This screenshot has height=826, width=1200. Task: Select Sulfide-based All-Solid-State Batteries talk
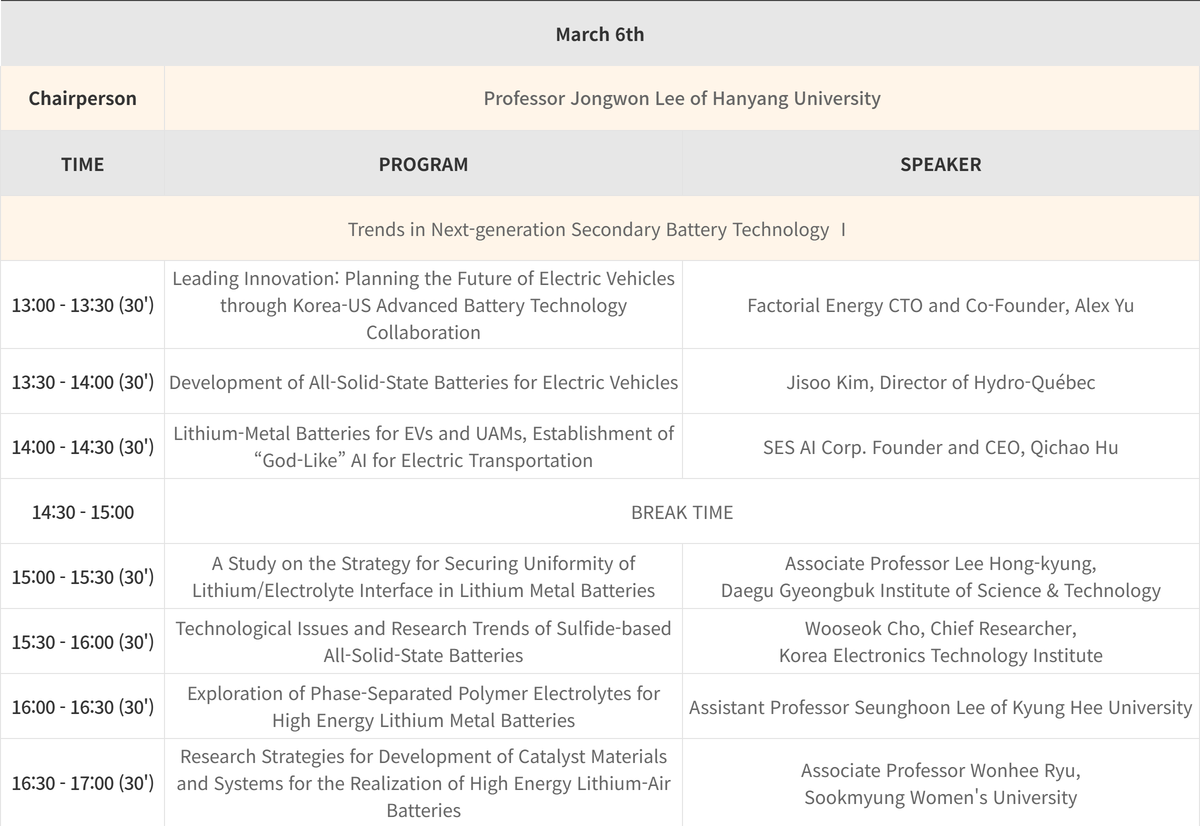tap(423, 642)
